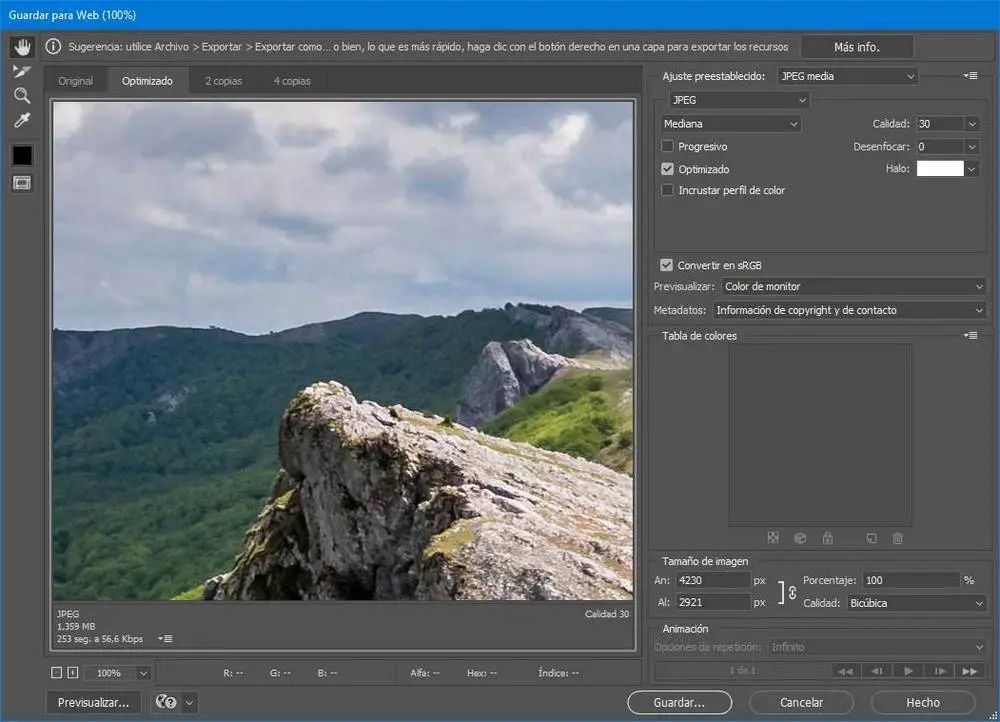Click the Guardar button
This screenshot has height=722, width=1000.
tap(679, 703)
